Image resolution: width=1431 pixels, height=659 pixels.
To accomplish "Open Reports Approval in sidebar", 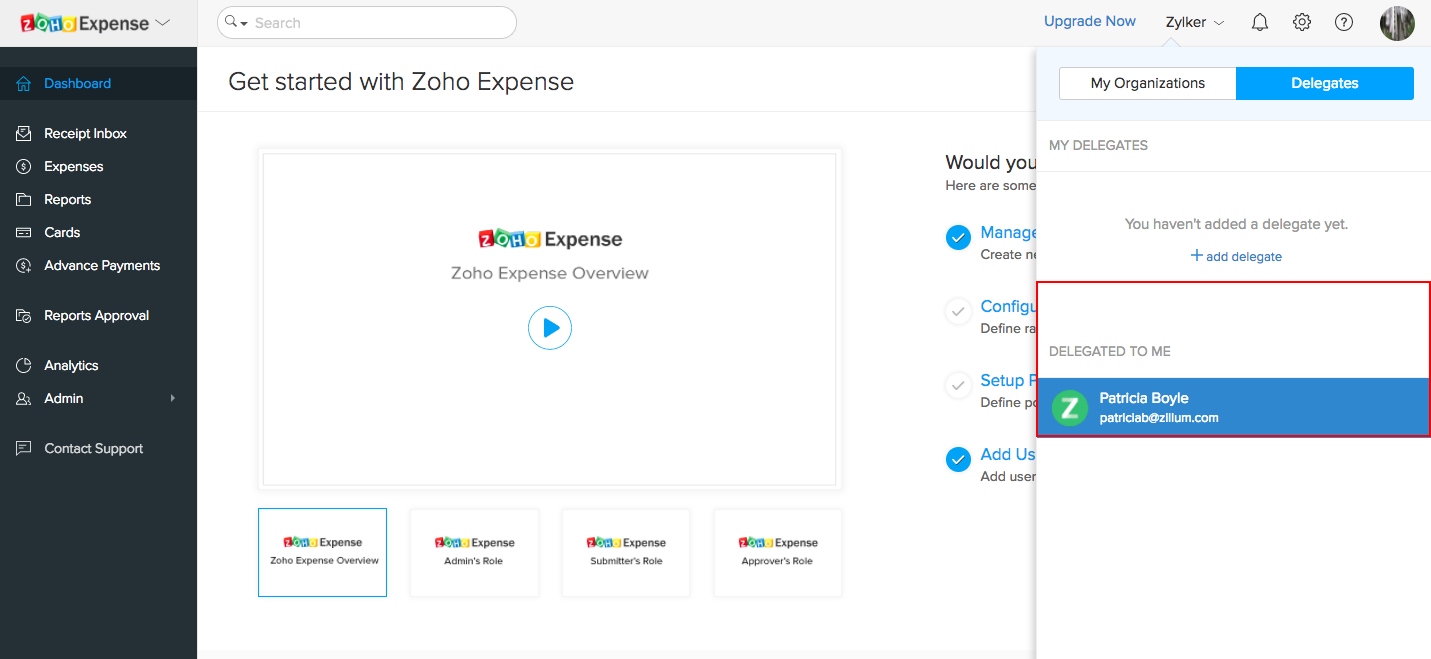I will [x=96, y=315].
